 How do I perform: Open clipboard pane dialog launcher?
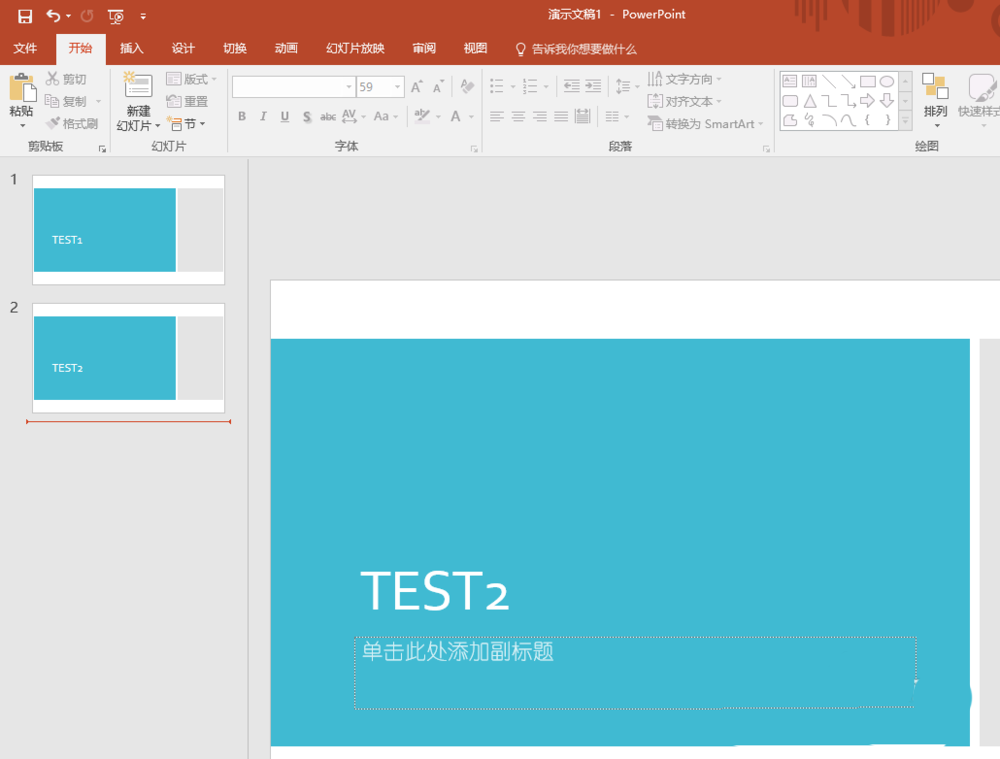click(102, 149)
